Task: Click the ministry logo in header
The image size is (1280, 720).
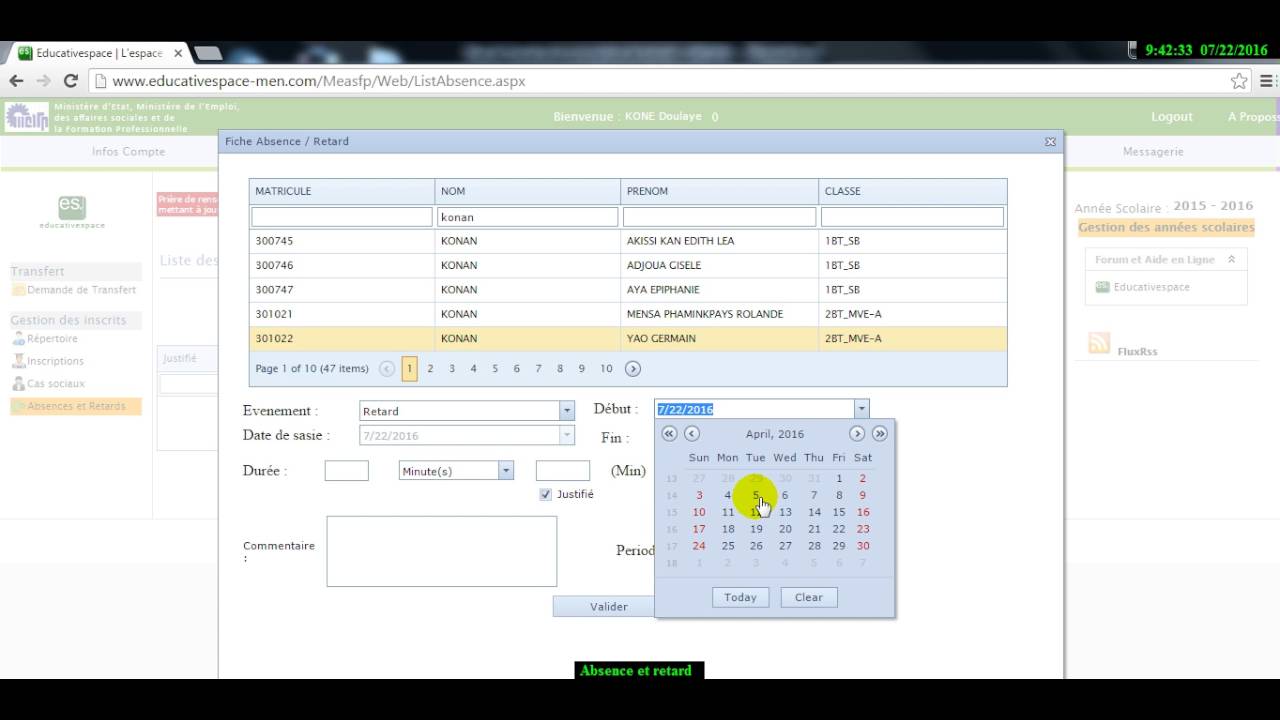Action: click(27, 117)
